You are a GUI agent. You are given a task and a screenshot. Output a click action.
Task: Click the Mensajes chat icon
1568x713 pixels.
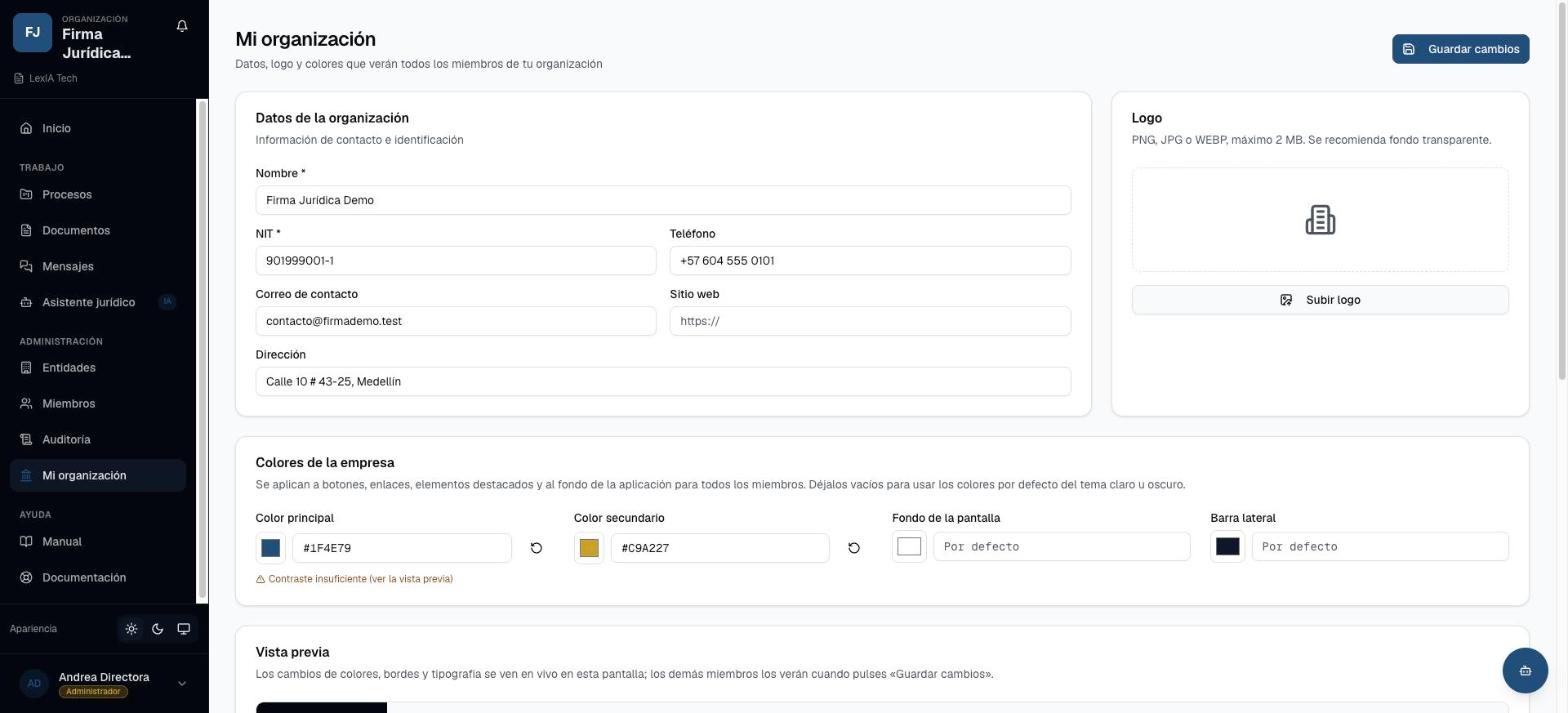26,266
